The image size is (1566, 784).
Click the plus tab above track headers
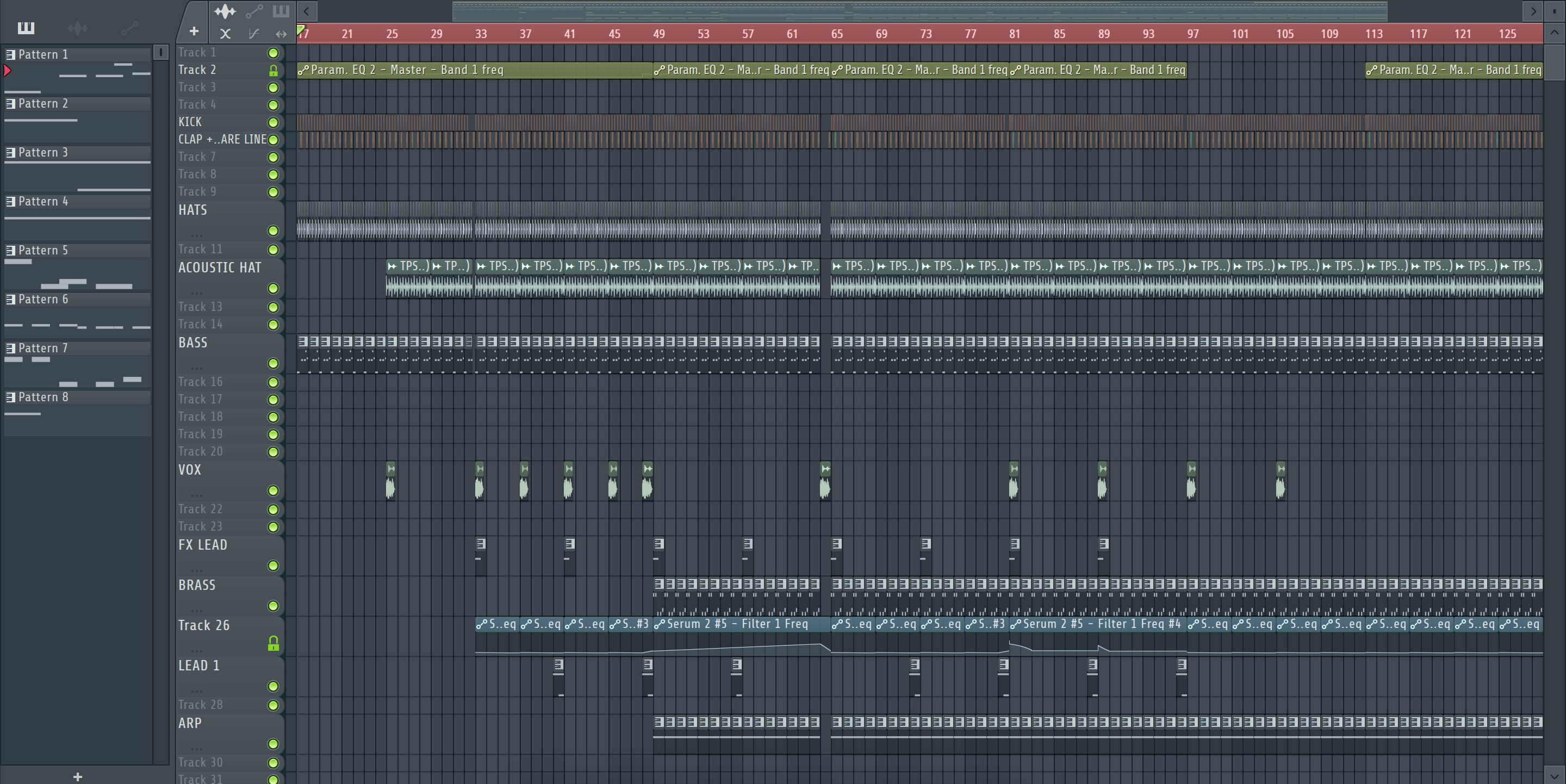(194, 31)
